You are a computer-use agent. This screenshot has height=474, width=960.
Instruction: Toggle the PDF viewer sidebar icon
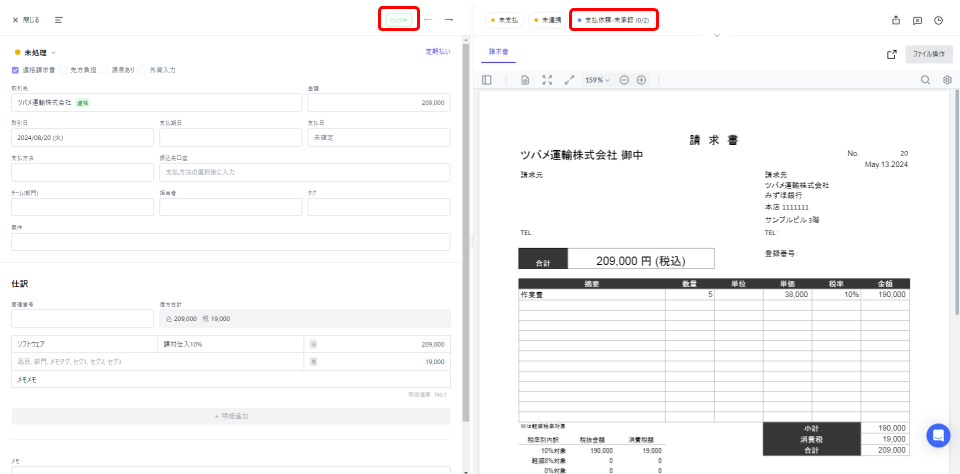pos(487,80)
